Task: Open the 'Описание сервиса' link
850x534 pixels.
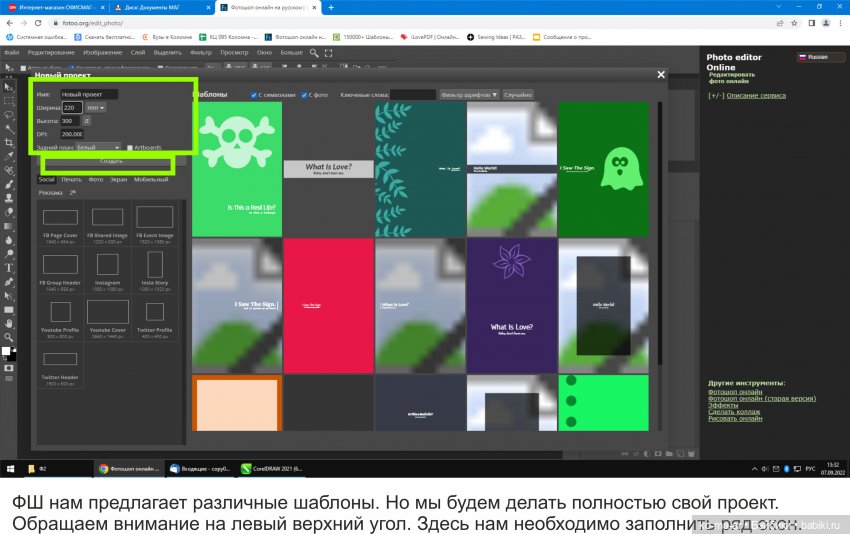Action: (756, 96)
